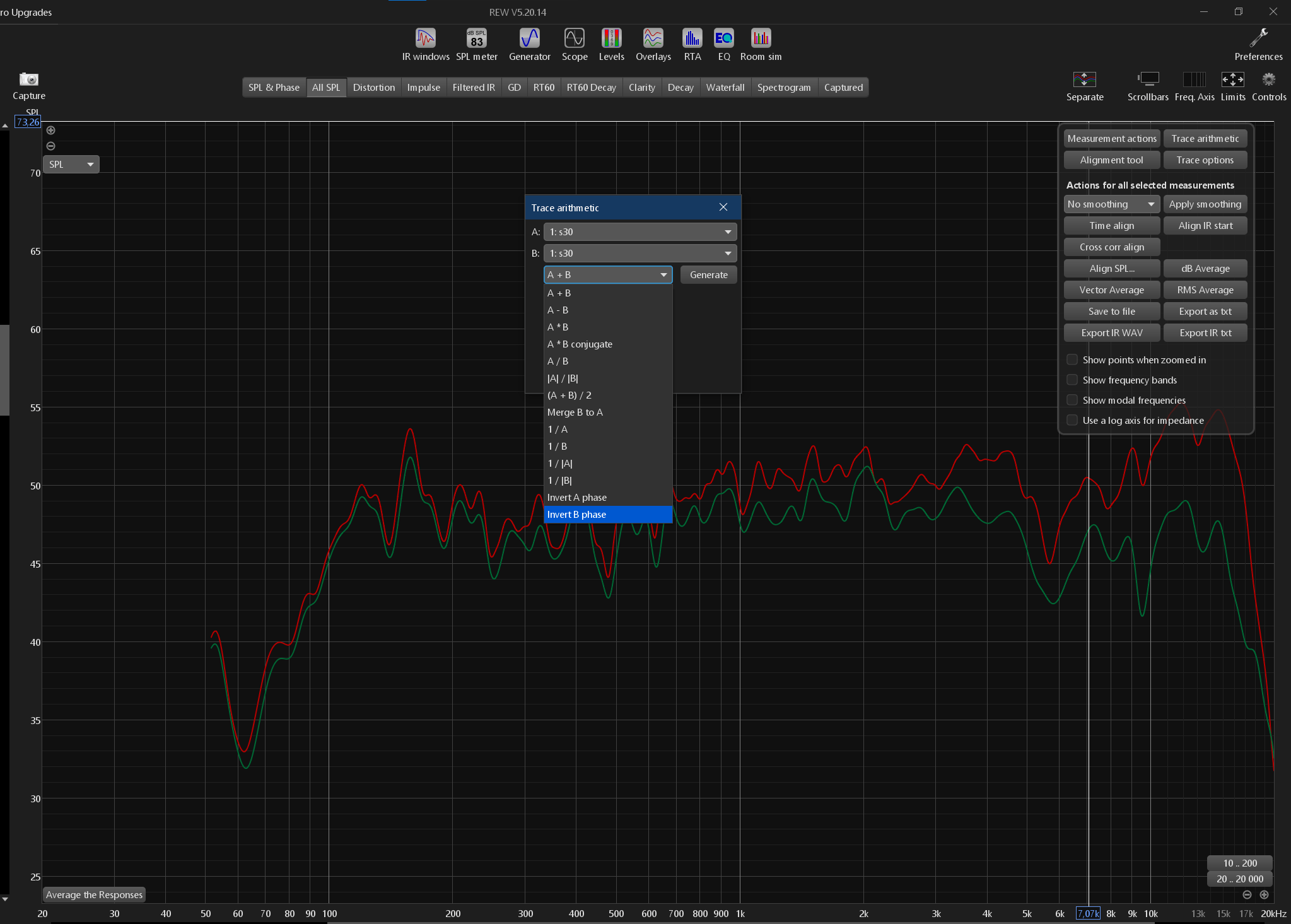Expand the A measurement dropdown
Screen dimensions: 1291x924
[x=640, y=231]
